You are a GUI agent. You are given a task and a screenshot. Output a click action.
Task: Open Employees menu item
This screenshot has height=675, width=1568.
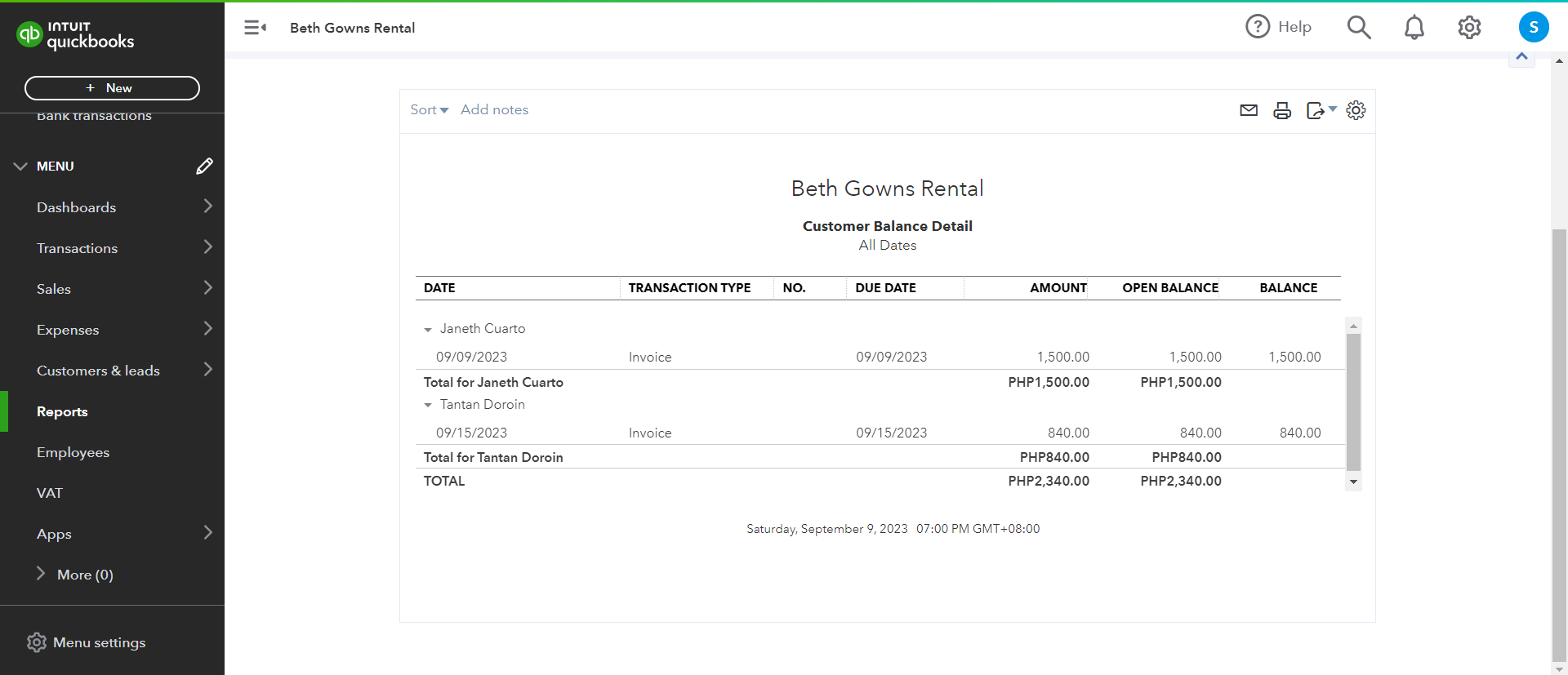pyautogui.click(x=73, y=452)
